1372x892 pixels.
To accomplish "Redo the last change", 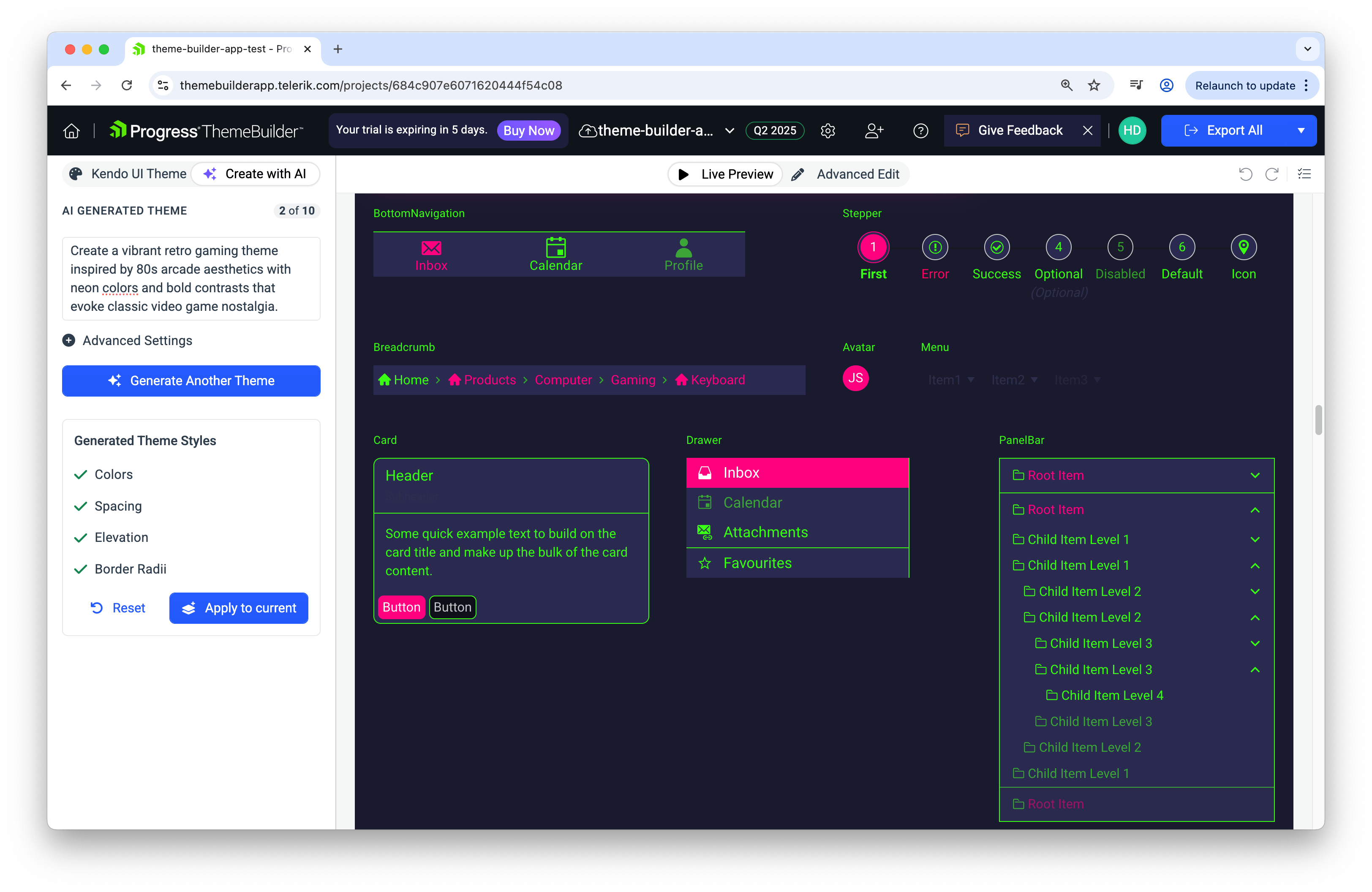I will point(1272,174).
